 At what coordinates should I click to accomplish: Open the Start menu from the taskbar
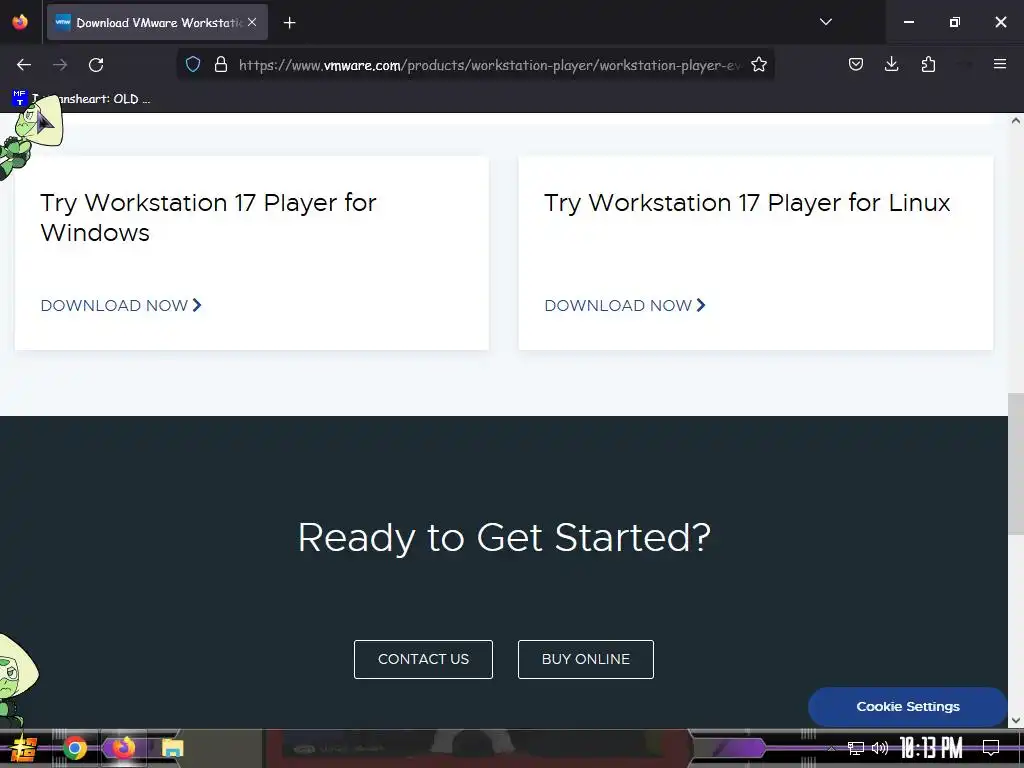click(23, 748)
